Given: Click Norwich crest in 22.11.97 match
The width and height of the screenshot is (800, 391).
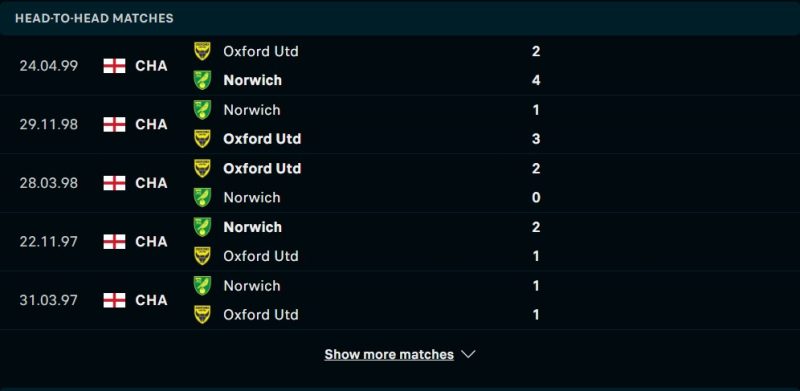Looking at the screenshot, I should pyautogui.click(x=202, y=227).
